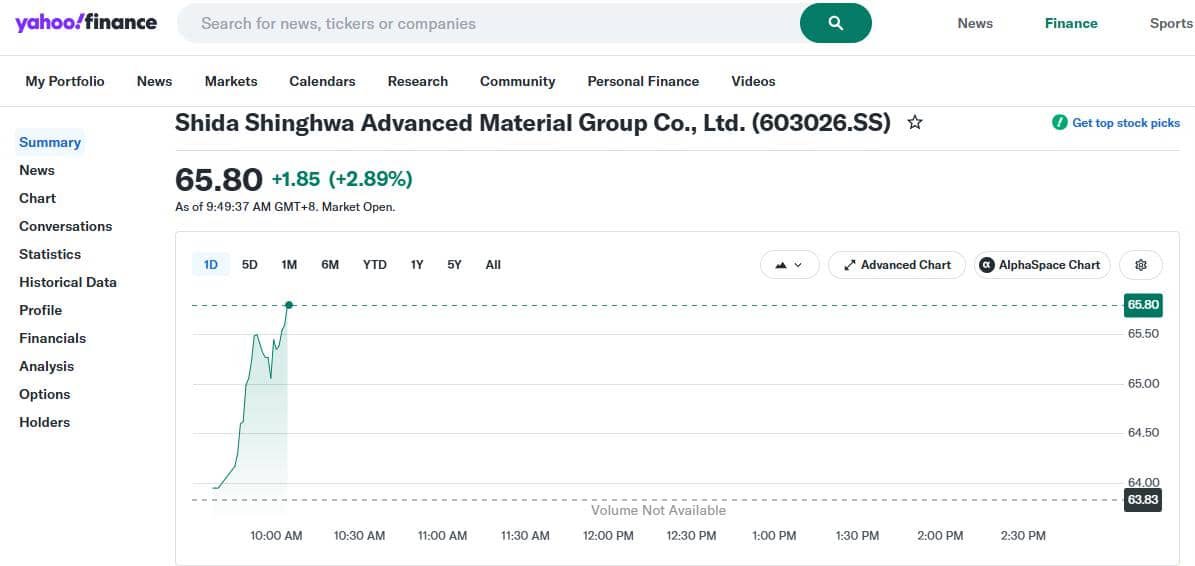The width and height of the screenshot is (1195, 566).
Task: Open the Personal Finance menu
Action: click(643, 82)
